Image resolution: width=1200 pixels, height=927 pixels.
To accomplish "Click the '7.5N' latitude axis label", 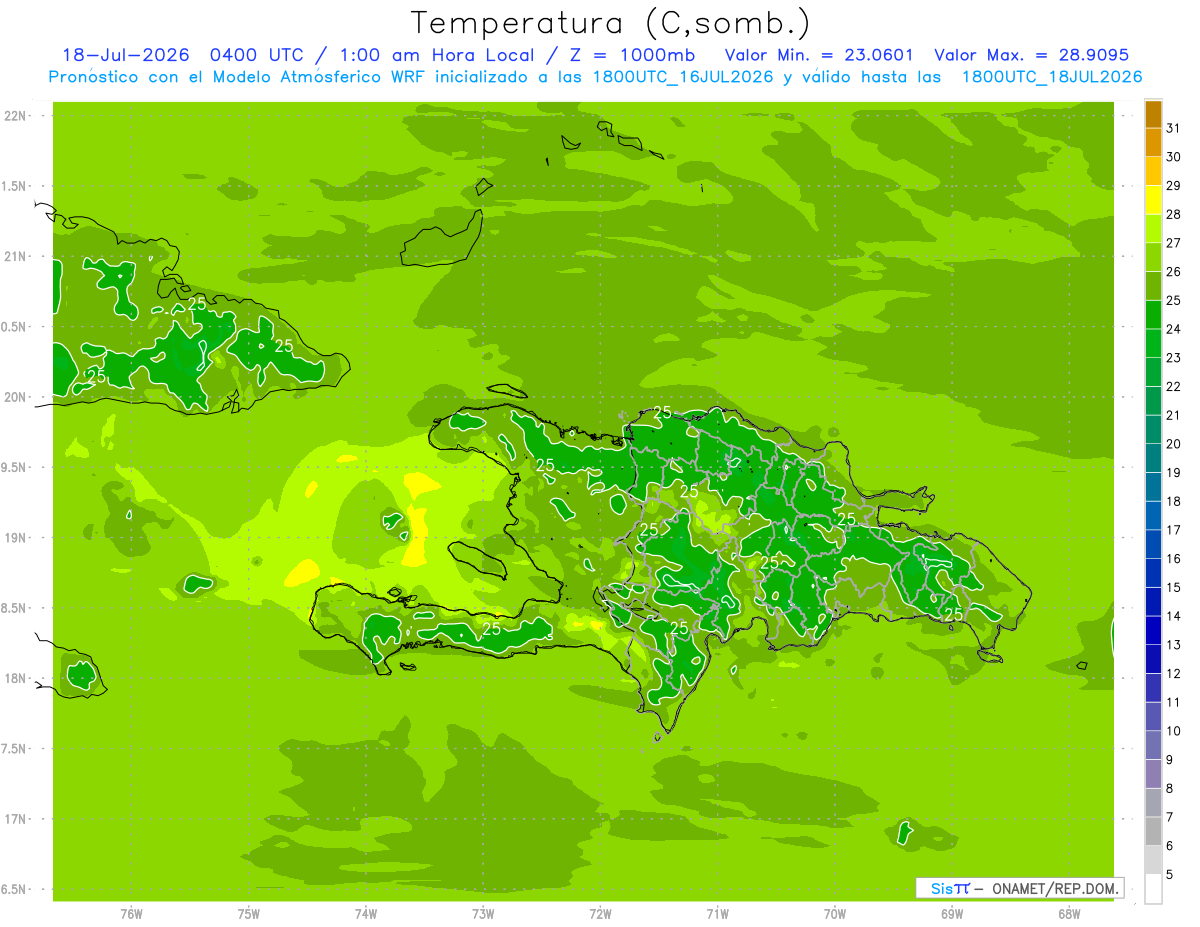I will click(15, 749).
